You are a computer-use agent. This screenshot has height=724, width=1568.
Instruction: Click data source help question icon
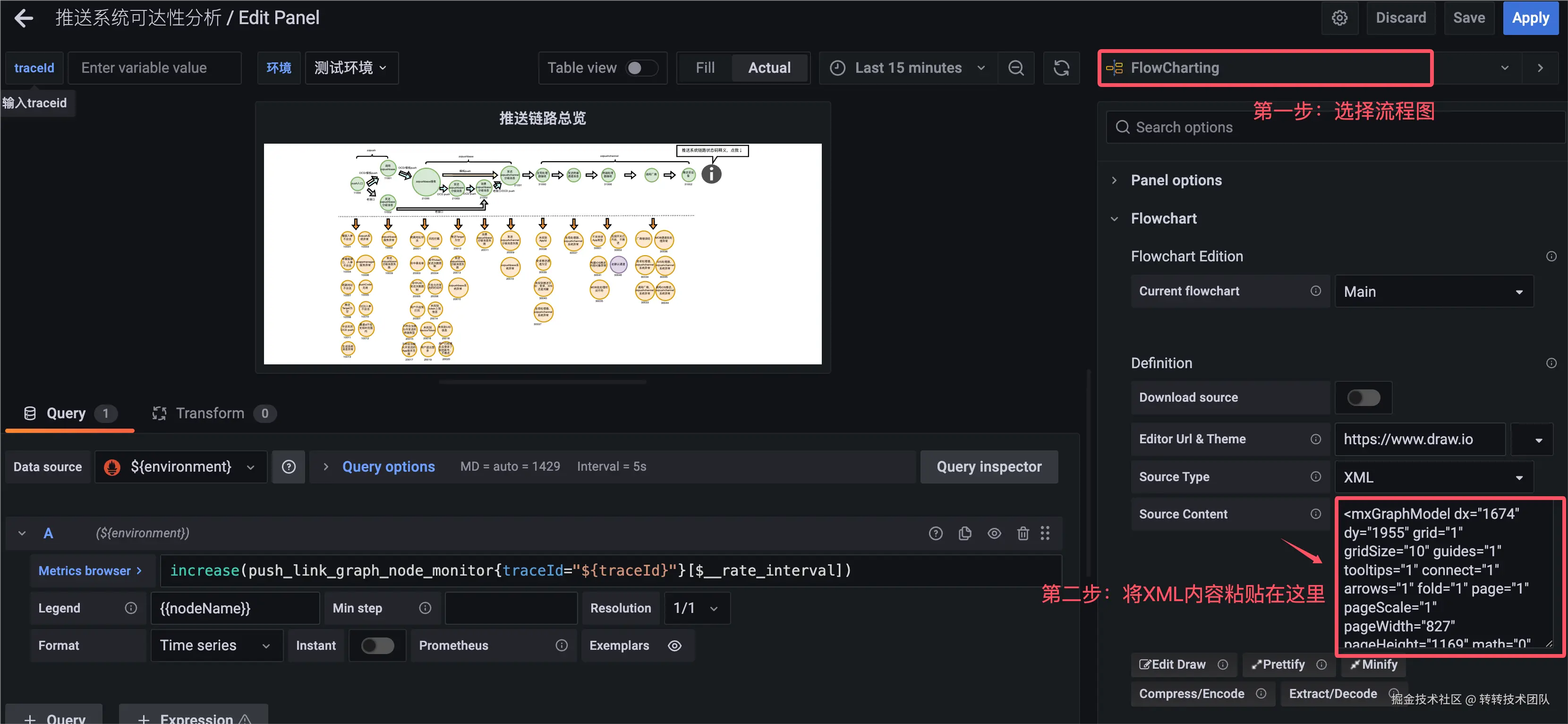(289, 467)
